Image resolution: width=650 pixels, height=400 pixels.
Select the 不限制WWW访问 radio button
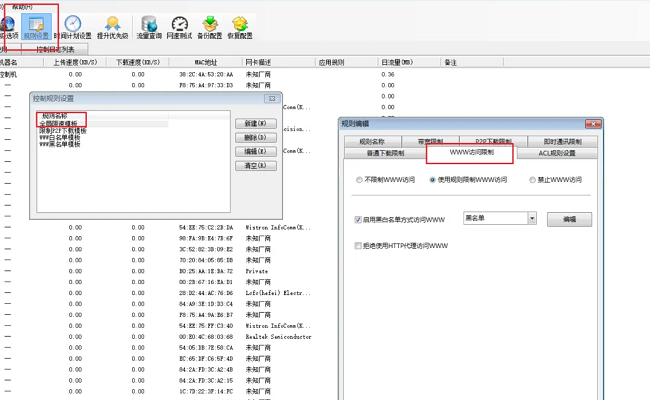pos(360,181)
